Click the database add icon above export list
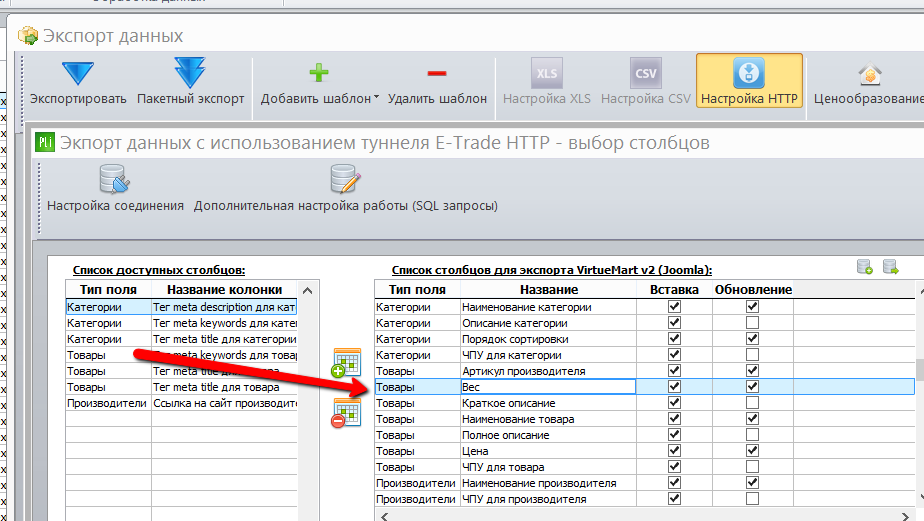Viewport: 924px width, 521px height. tap(864, 268)
